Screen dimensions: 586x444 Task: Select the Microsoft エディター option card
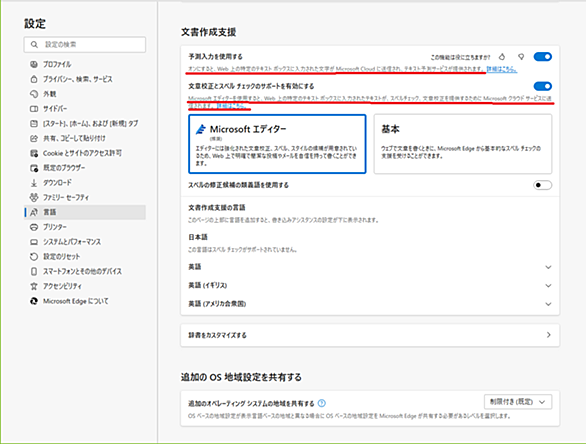[277, 144]
